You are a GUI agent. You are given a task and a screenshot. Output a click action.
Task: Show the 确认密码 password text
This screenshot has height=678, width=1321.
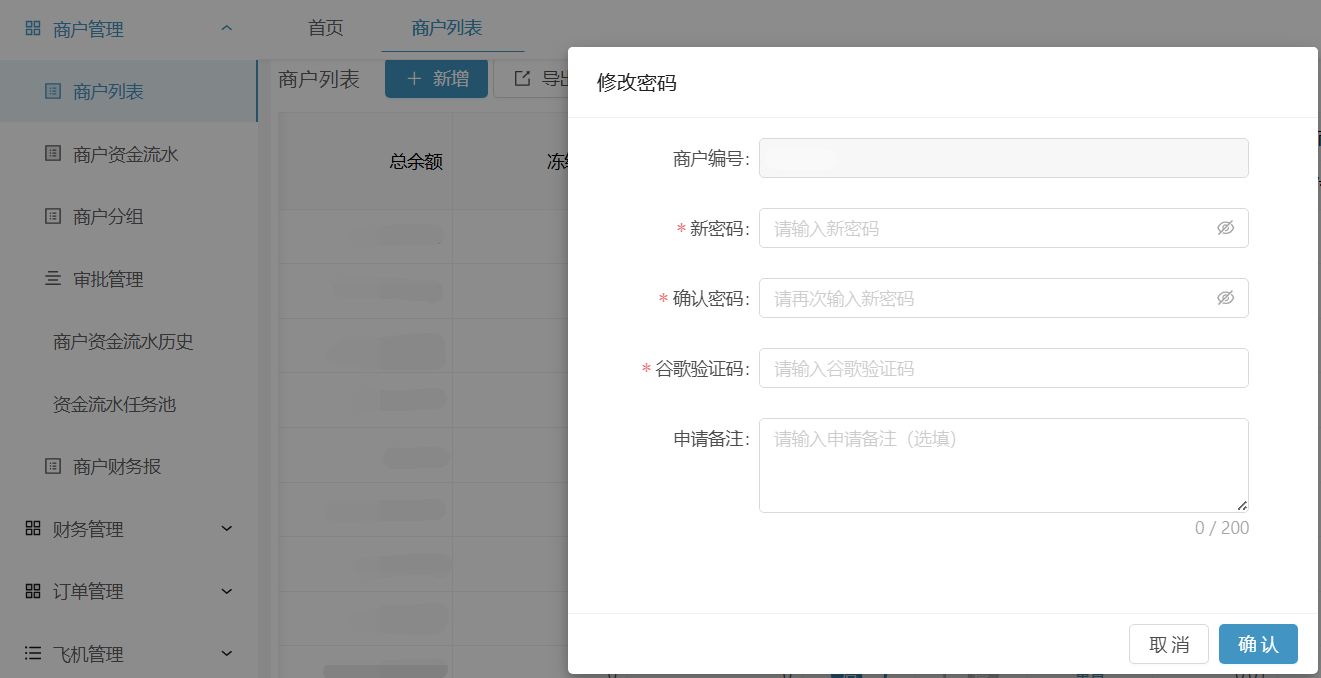[1226, 298]
